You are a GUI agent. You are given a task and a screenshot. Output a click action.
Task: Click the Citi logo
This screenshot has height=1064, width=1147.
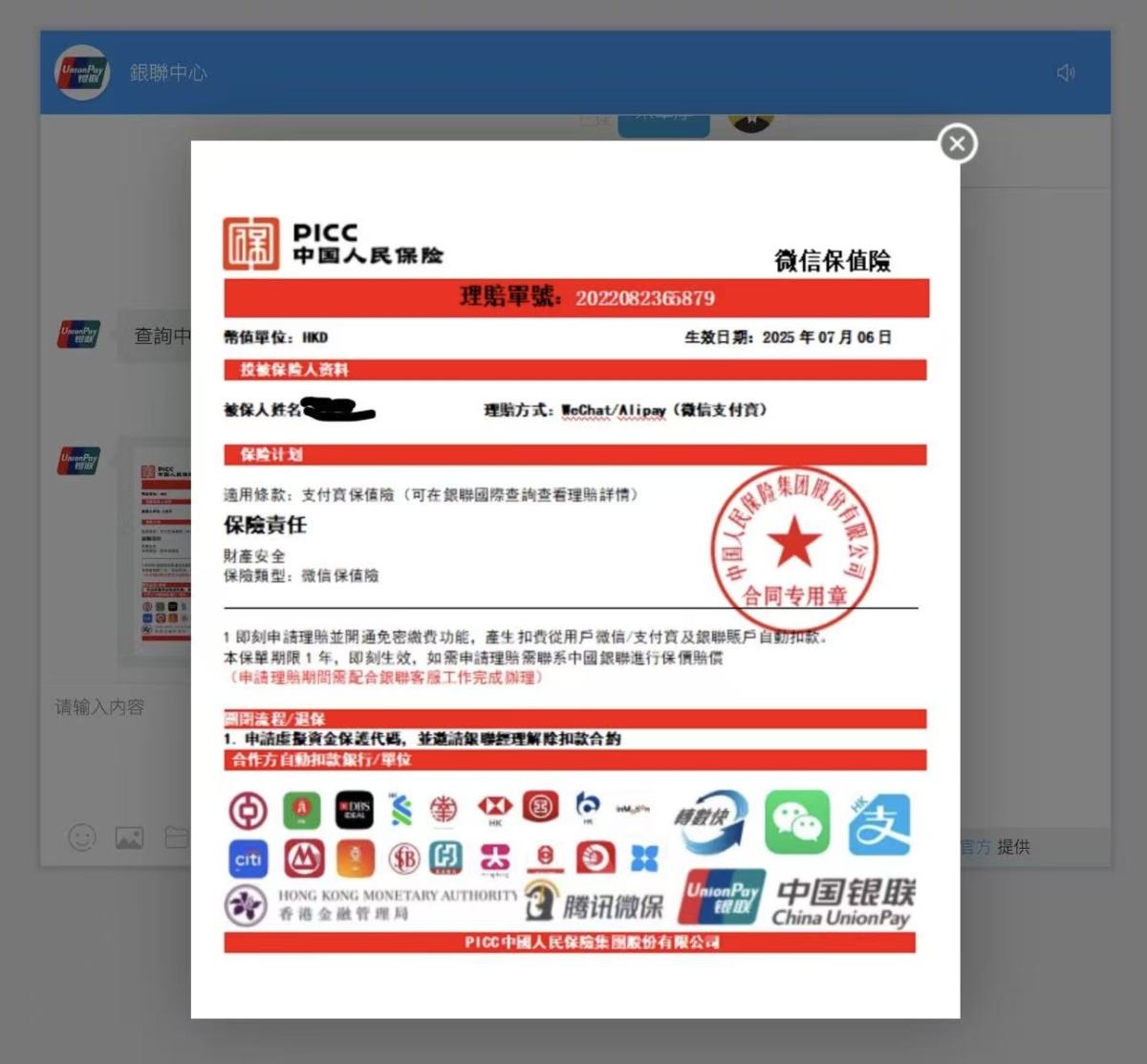tap(249, 859)
